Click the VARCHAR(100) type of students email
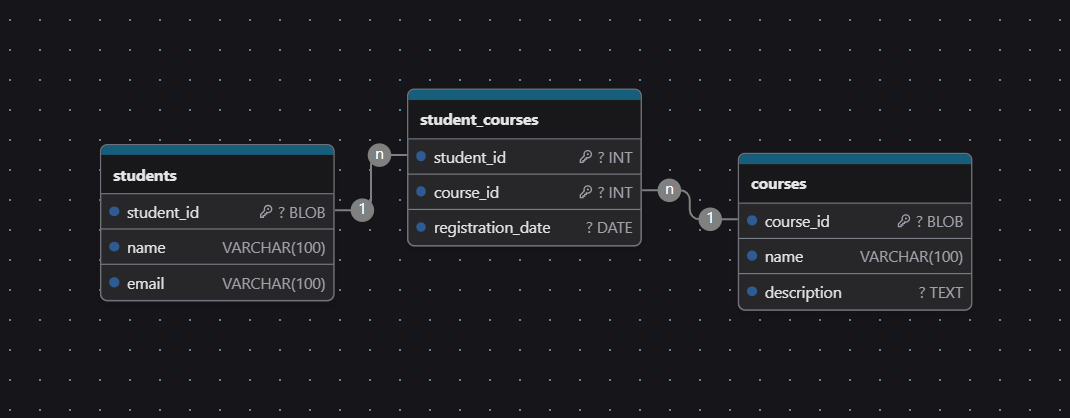The width and height of the screenshot is (1070, 418). click(x=274, y=284)
